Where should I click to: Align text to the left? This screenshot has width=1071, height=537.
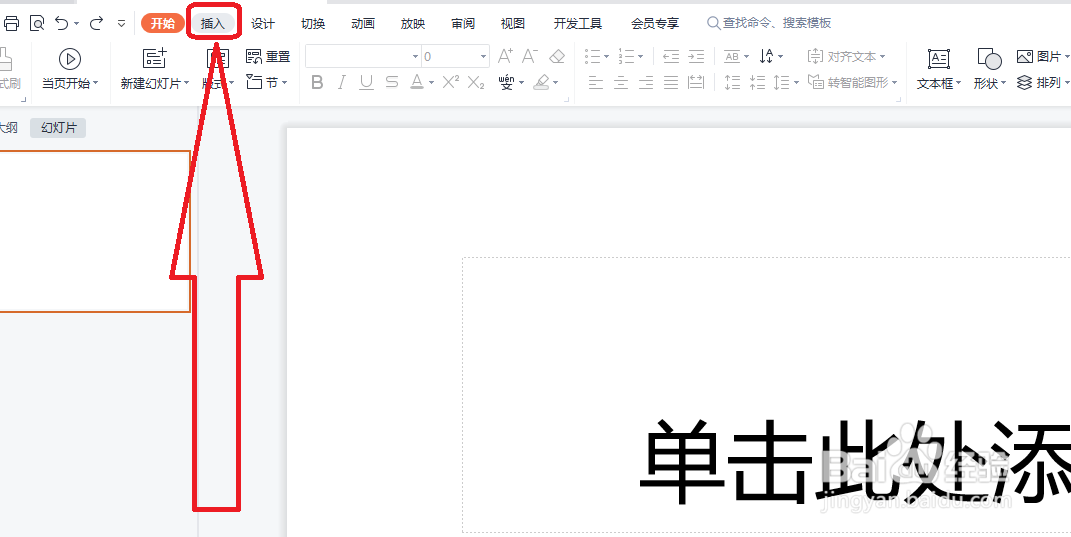tap(596, 83)
